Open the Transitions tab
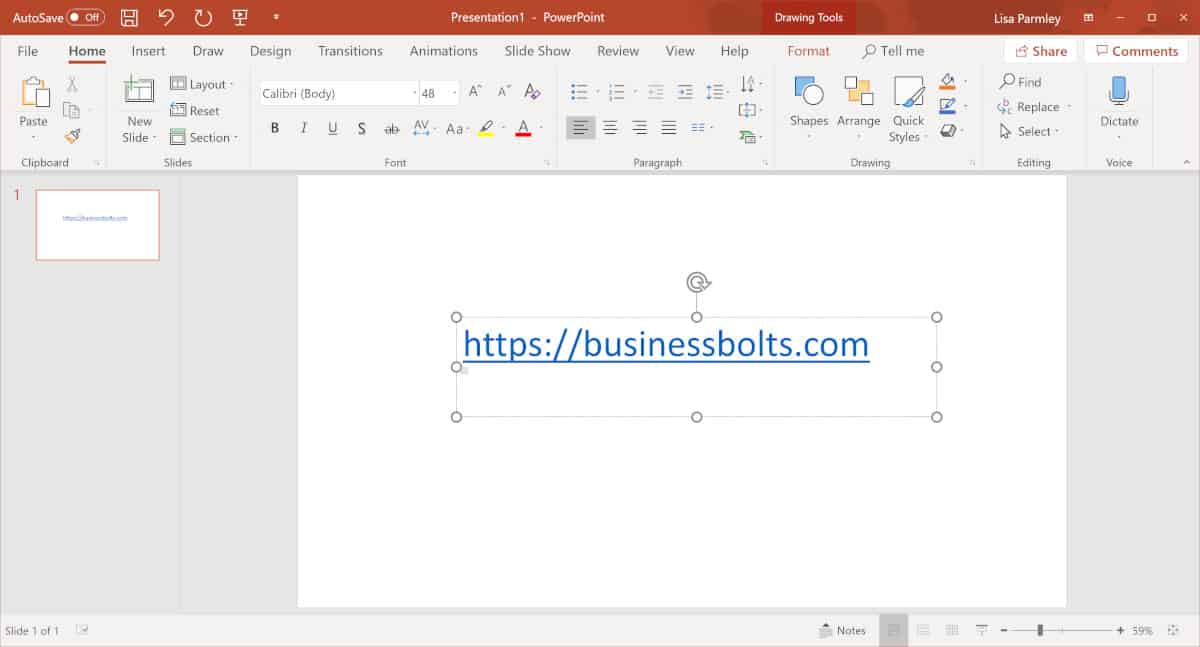Screen dimensions: 1200x647 click(x=350, y=51)
